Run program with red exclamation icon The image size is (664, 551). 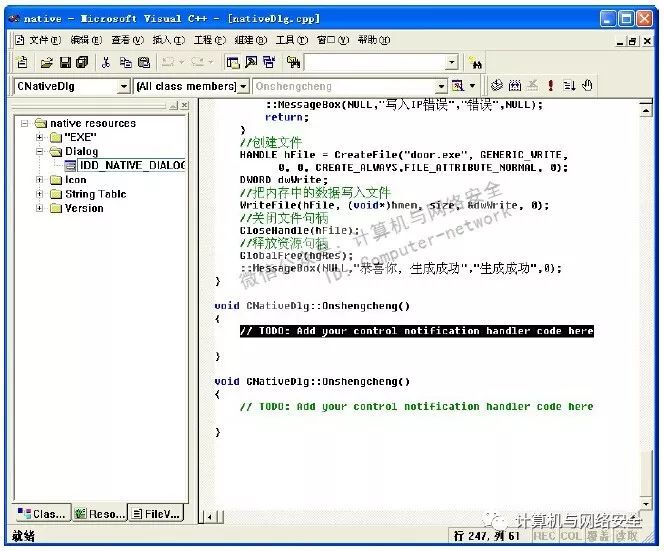point(551,86)
